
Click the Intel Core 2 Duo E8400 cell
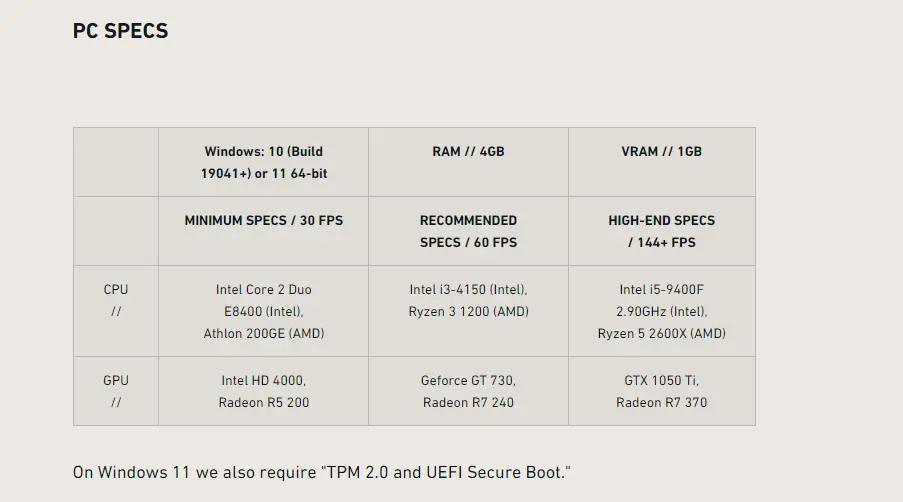tap(264, 311)
